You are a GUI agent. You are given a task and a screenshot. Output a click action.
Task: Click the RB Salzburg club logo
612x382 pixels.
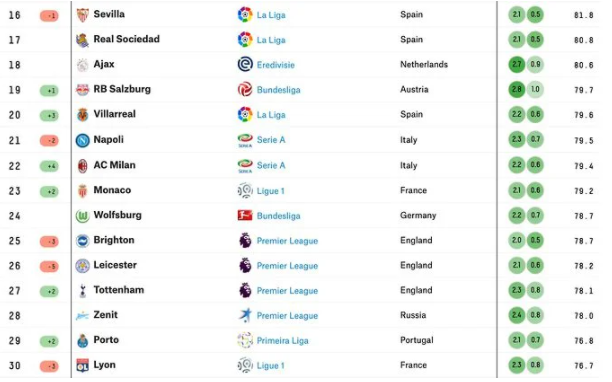click(x=82, y=90)
